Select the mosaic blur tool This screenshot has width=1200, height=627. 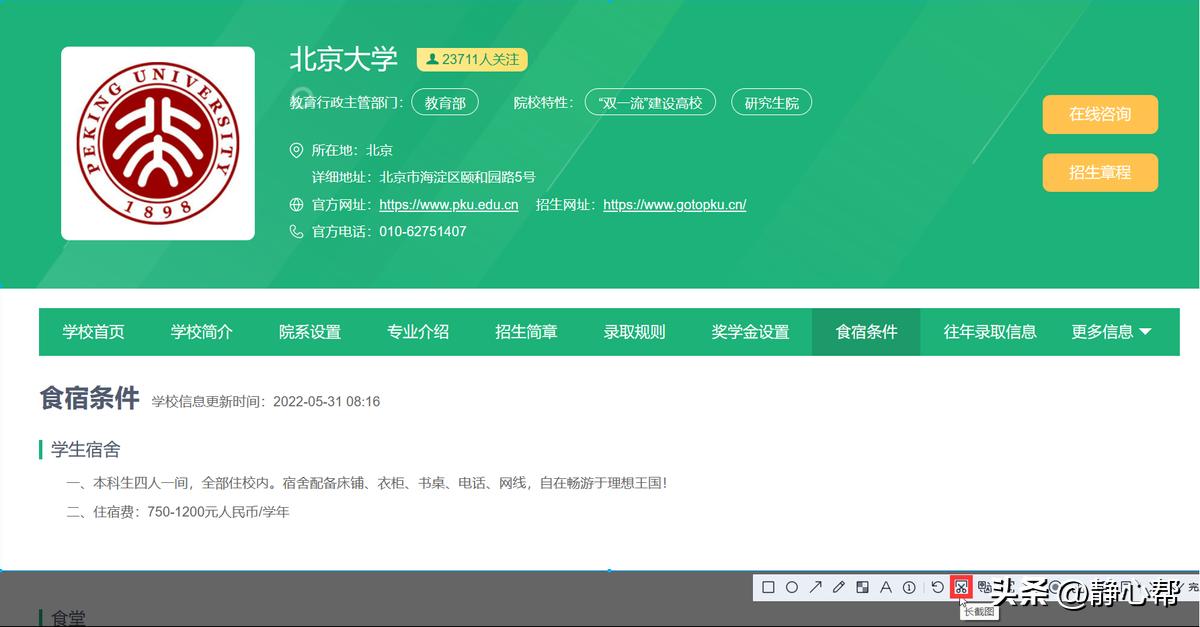coord(861,587)
